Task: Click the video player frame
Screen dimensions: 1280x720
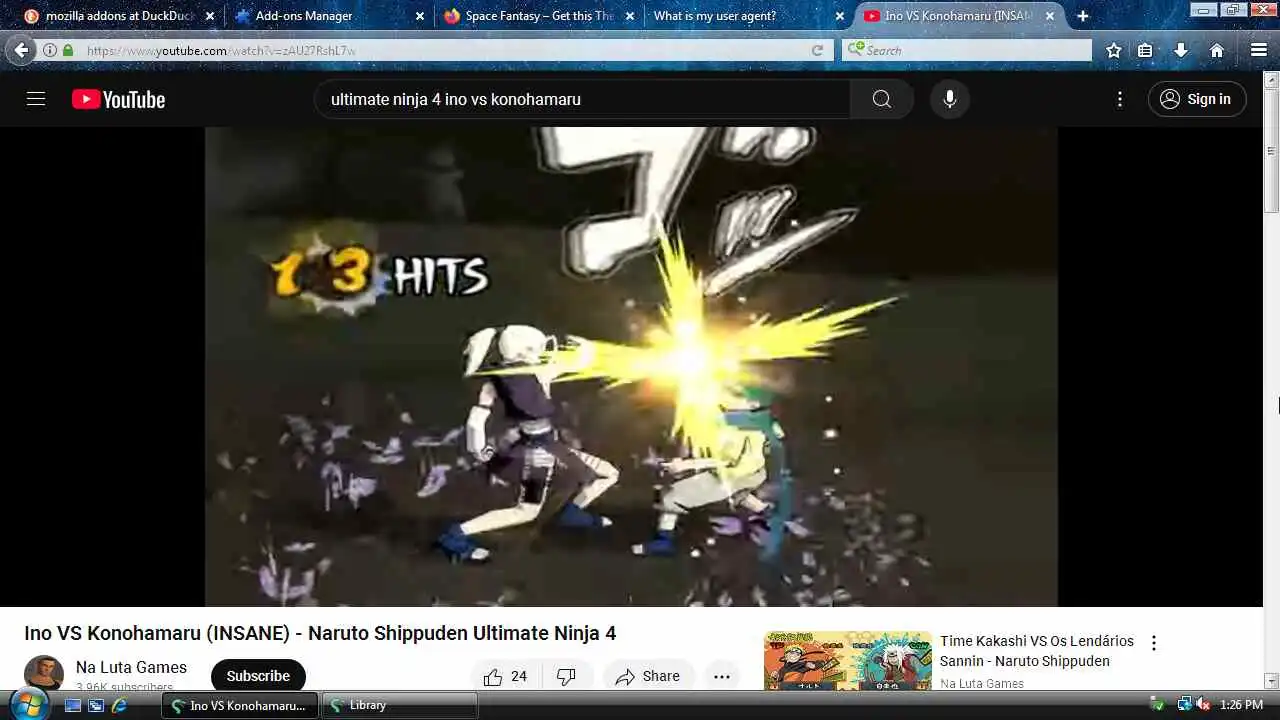Action: point(631,366)
